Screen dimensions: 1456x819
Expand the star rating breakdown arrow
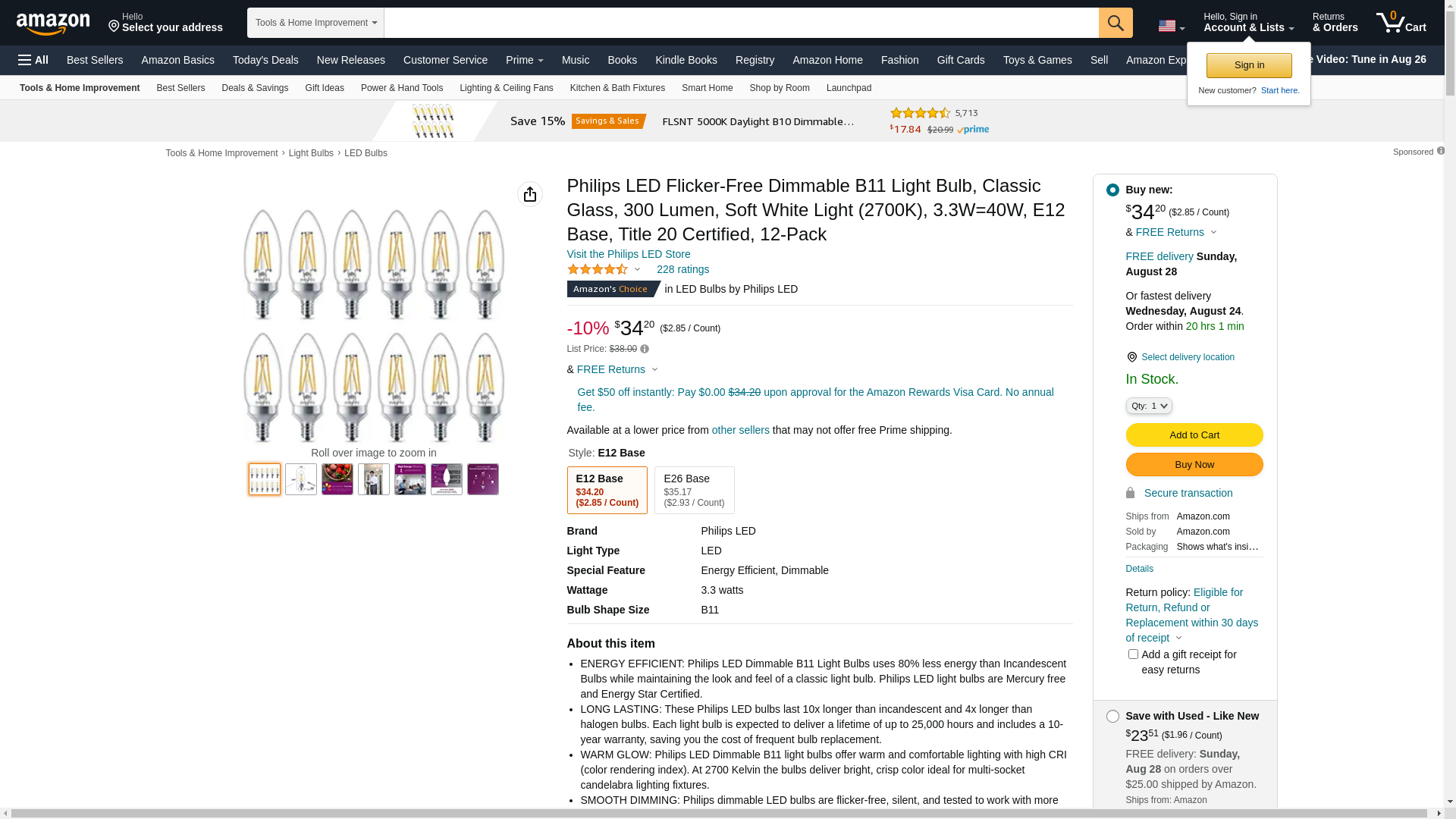click(637, 270)
